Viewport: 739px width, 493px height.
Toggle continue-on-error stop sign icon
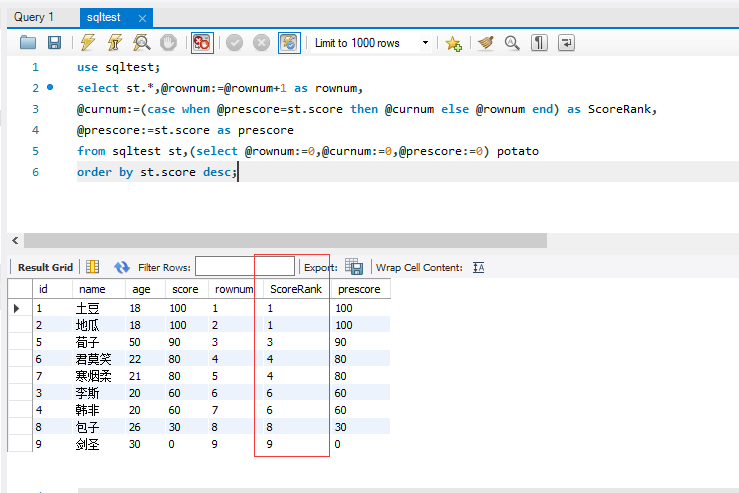202,43
